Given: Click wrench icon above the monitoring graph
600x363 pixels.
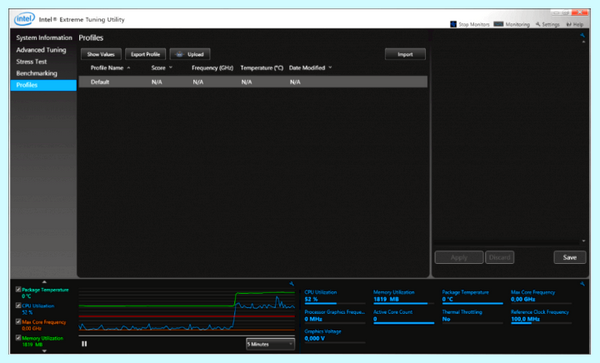Looking at the screenshot, I should pos(292,284).
